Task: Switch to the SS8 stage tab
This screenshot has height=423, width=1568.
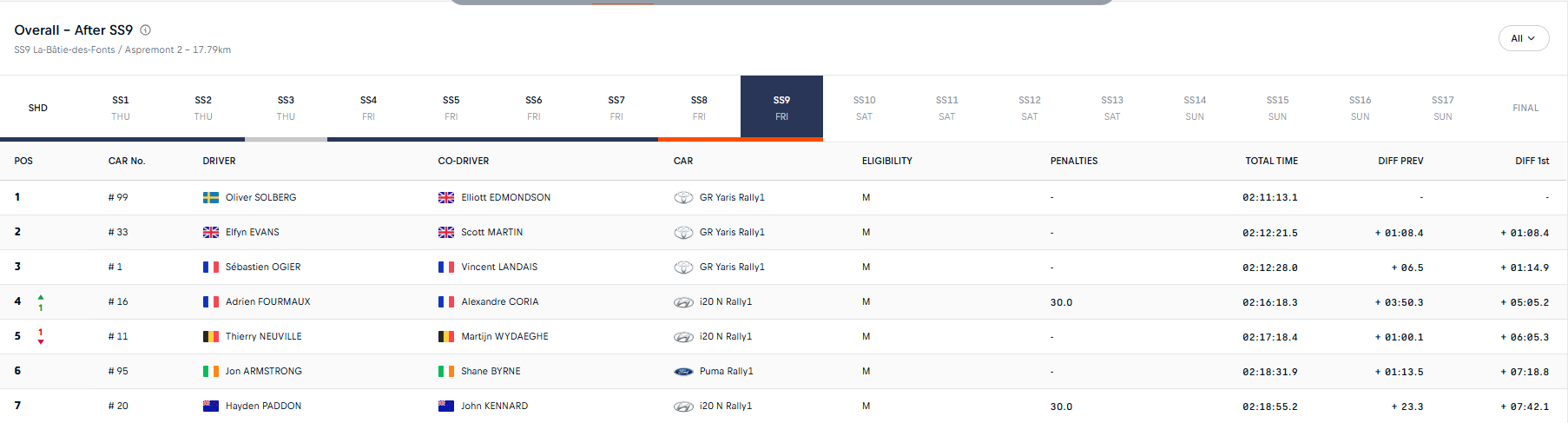Action: pyautogui.click(x=699, y=108)
